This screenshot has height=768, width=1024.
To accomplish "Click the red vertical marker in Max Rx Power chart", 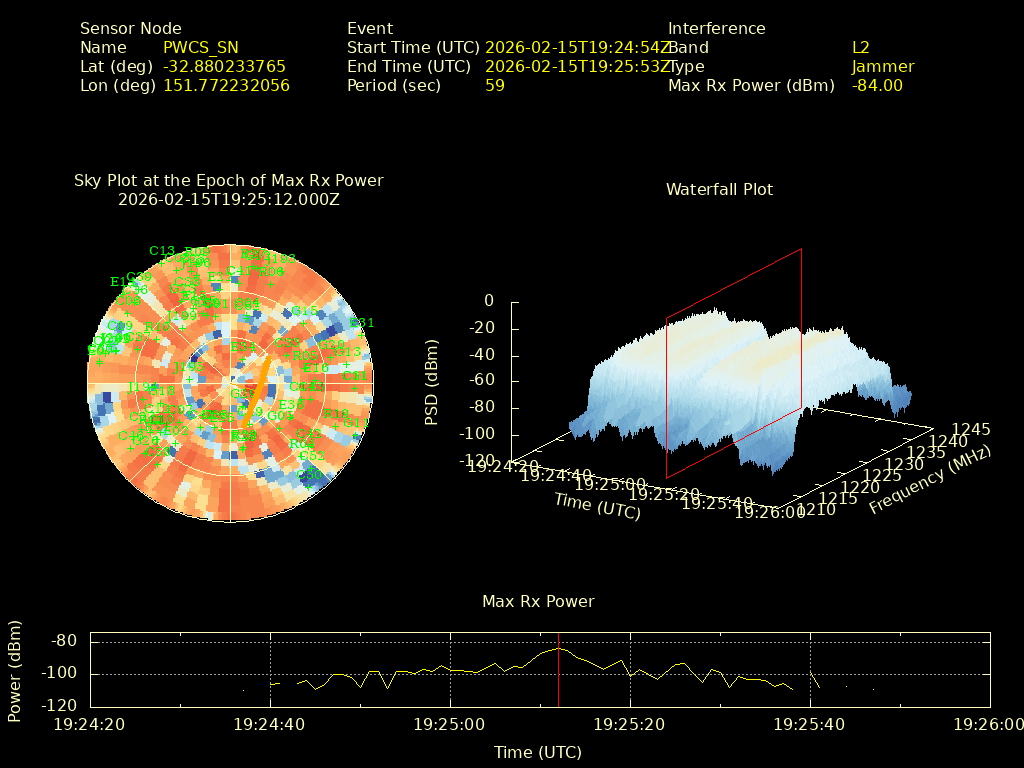I will [558, 668].
